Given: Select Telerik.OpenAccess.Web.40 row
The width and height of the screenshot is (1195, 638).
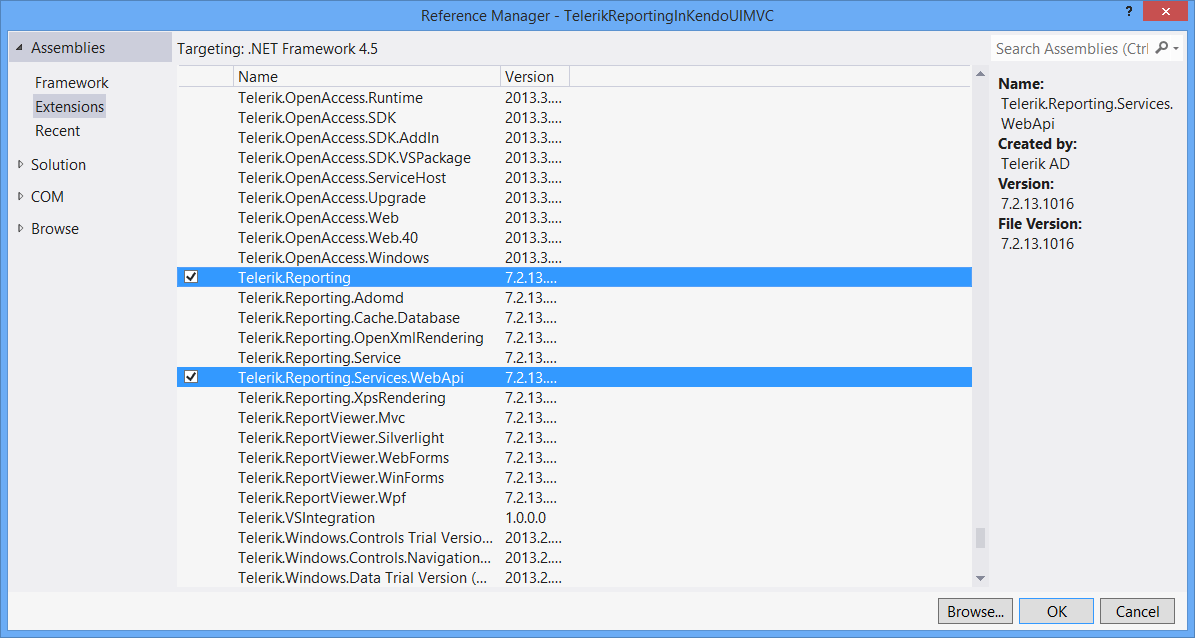Looking at the screenshot, I should pos(574,237).
